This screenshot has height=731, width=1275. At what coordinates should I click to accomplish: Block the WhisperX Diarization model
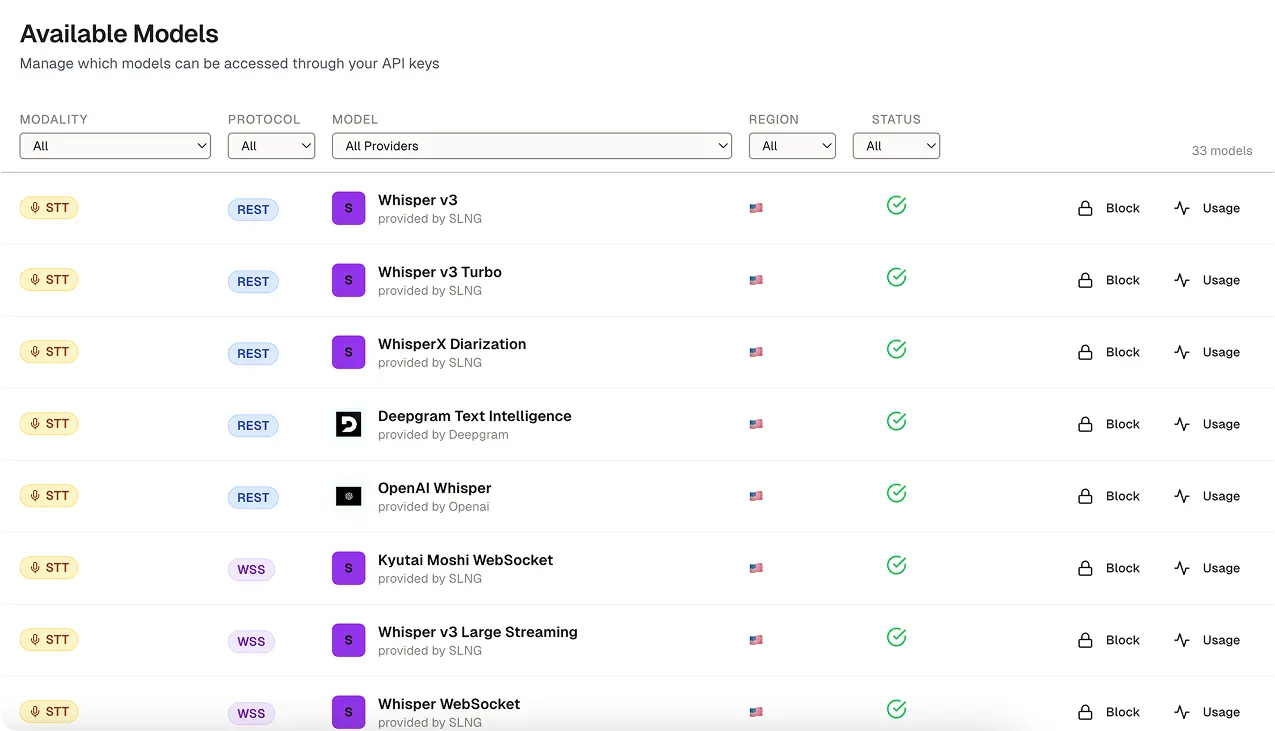pos(1109,352)
